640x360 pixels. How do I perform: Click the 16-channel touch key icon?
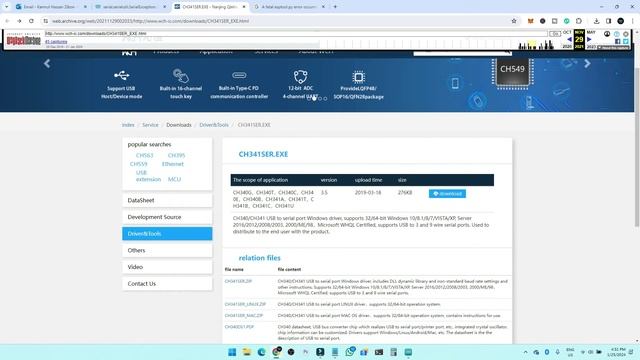point(180,76)
